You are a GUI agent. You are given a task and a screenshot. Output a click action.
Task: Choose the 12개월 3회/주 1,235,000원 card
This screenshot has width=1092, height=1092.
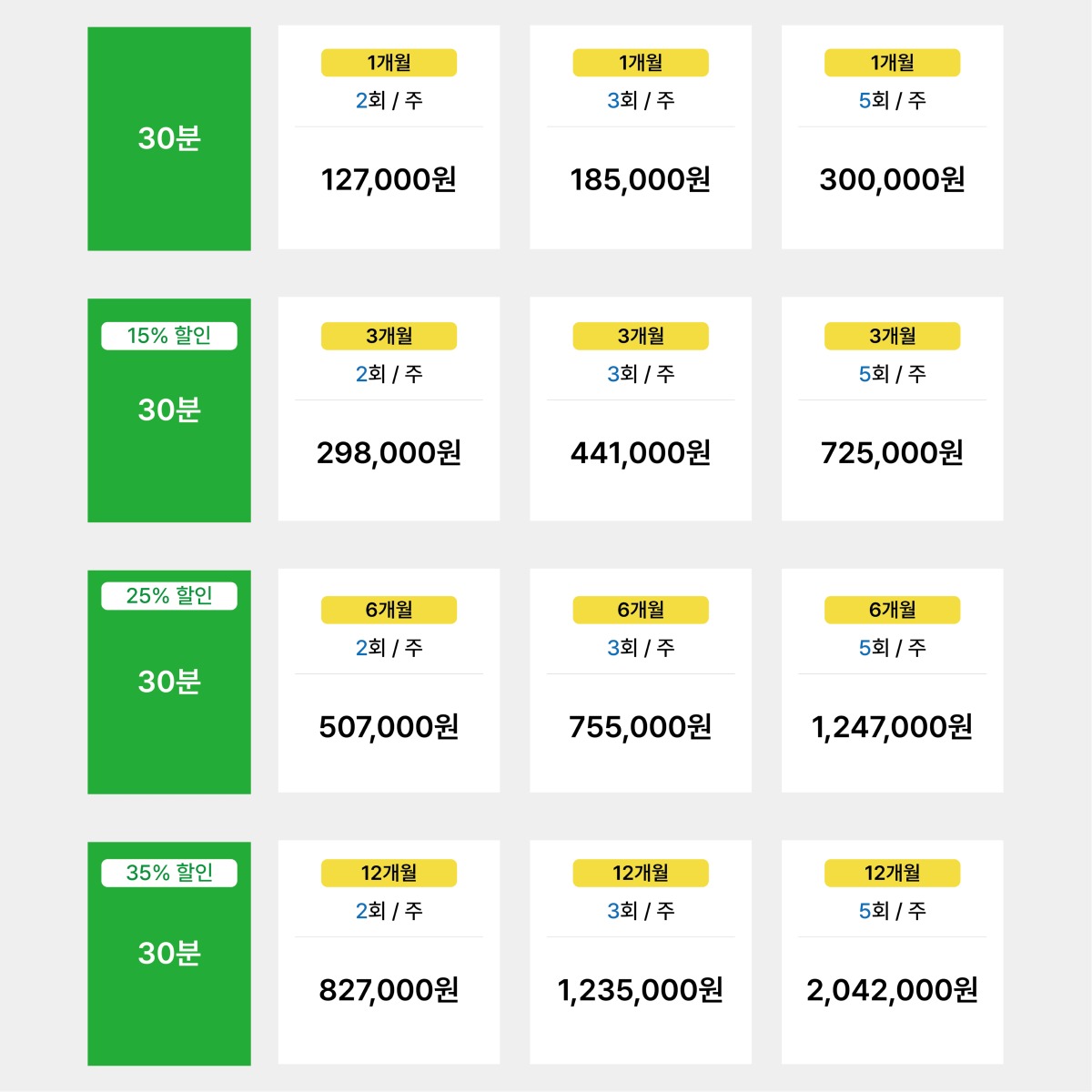[x=641, y=953]
